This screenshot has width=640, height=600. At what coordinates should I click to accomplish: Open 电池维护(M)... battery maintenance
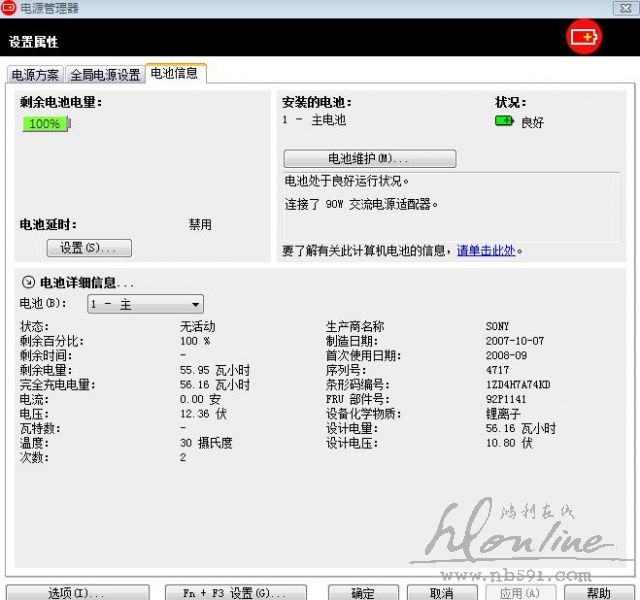click(369, 159)
